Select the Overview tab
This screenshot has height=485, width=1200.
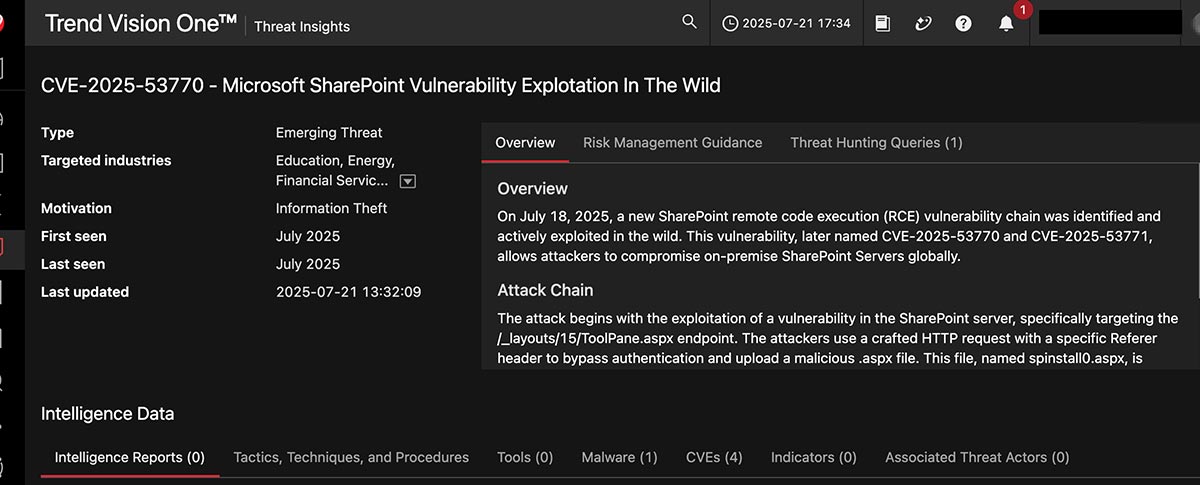point(525,142)
